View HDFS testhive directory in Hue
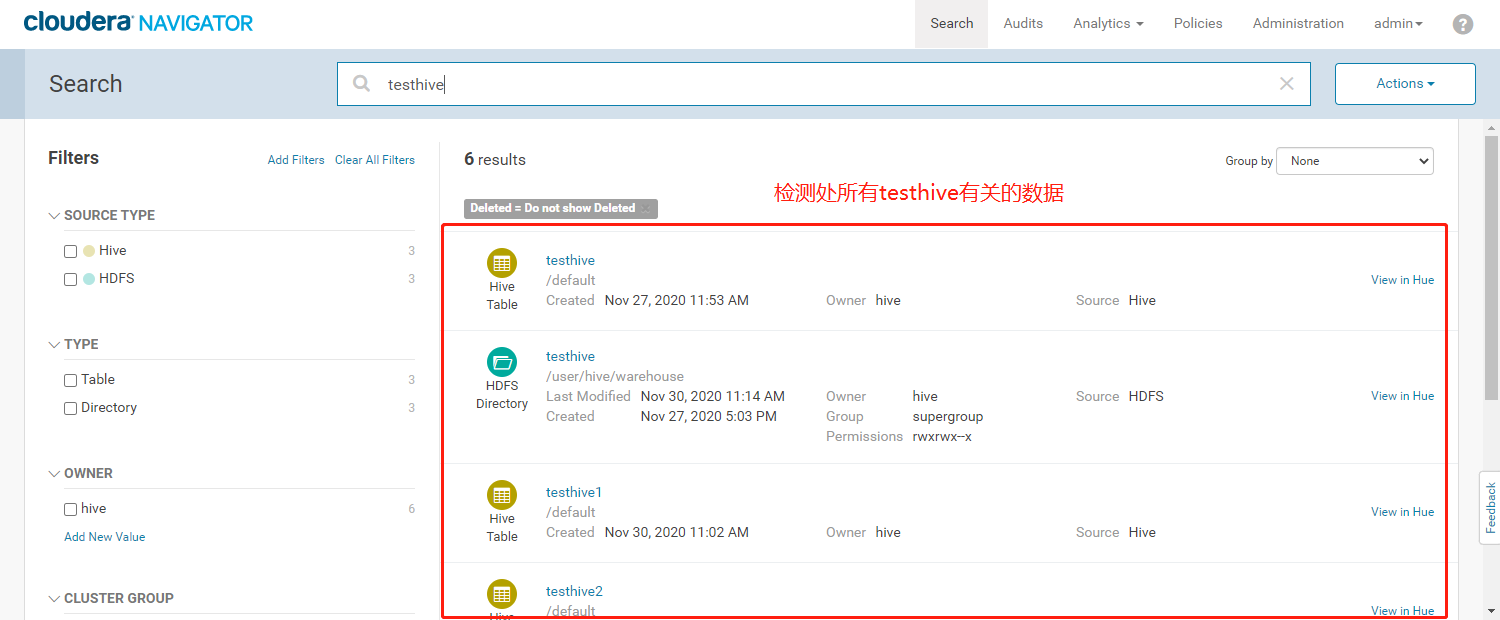The width and height of the screenshot is (1500, 620). [x=1402, y=396]
